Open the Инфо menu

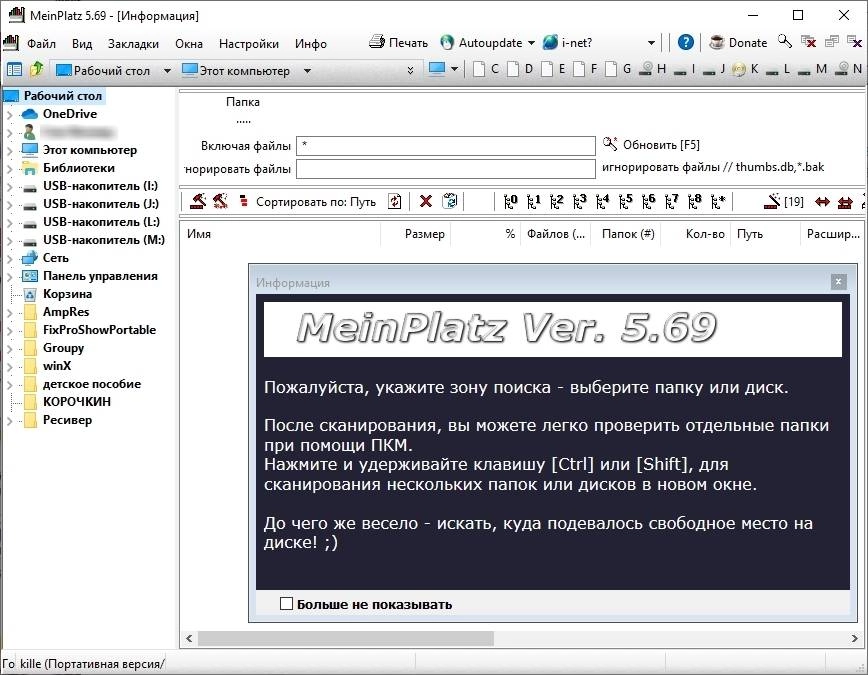click(311, 43)
